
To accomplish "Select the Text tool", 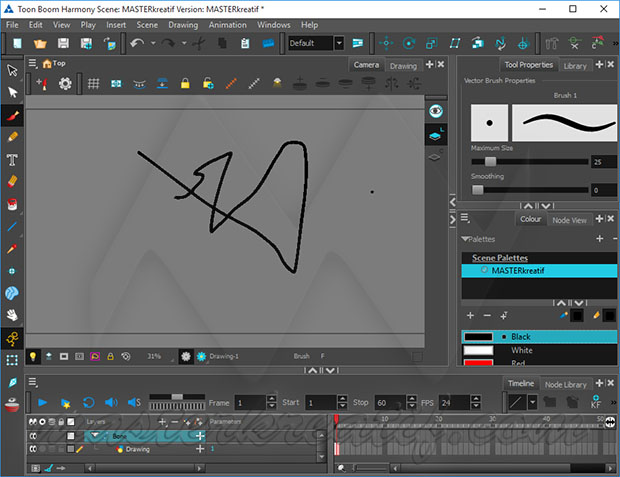I will tap(12, 160).
